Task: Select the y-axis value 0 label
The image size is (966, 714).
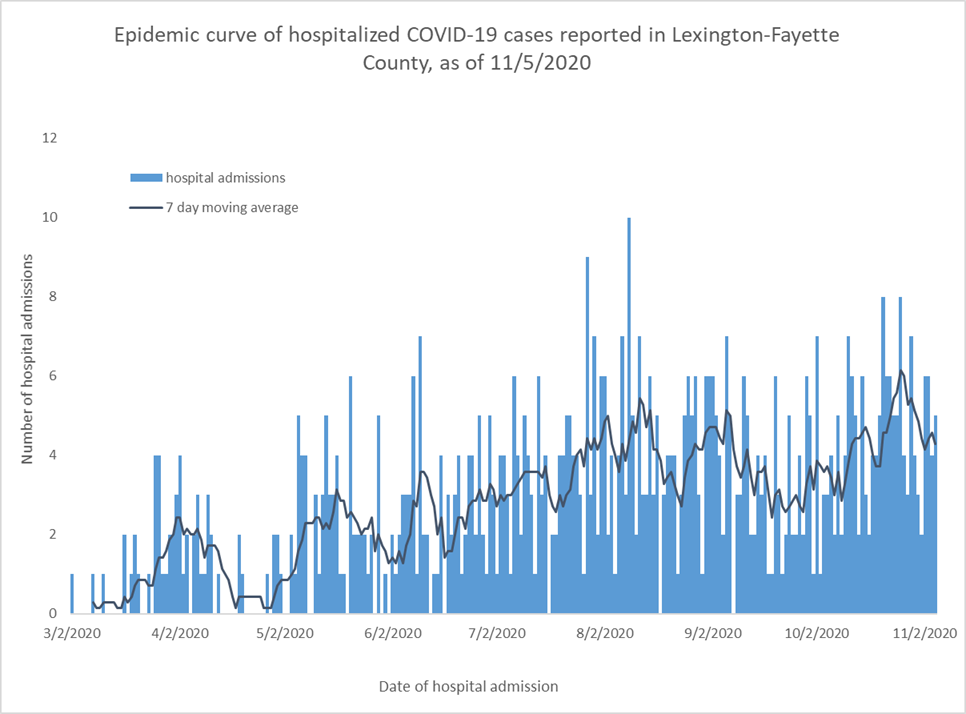Action: [x=53, y=613]
